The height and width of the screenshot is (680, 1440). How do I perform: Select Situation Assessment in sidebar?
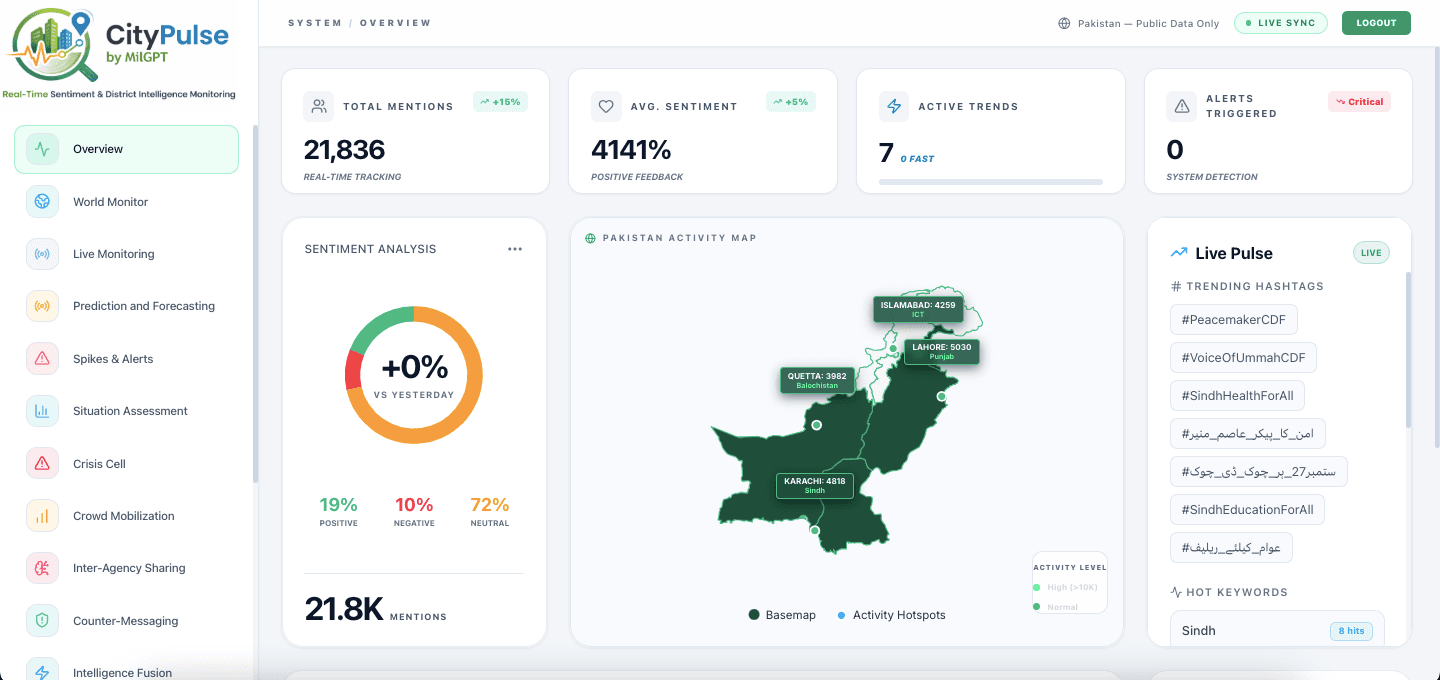pos(126,411)
